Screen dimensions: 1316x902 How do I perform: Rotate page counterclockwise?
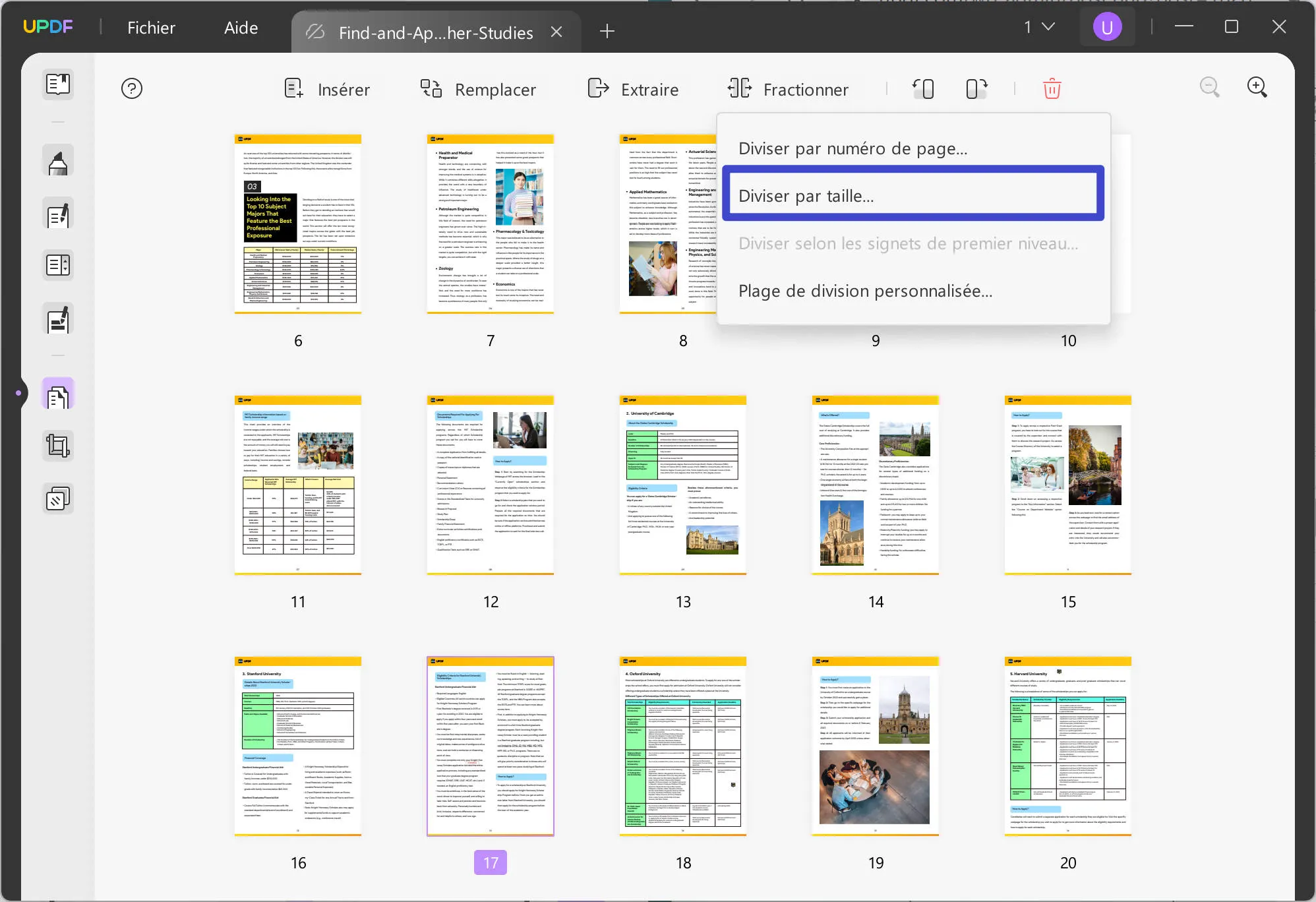(923, 88)
